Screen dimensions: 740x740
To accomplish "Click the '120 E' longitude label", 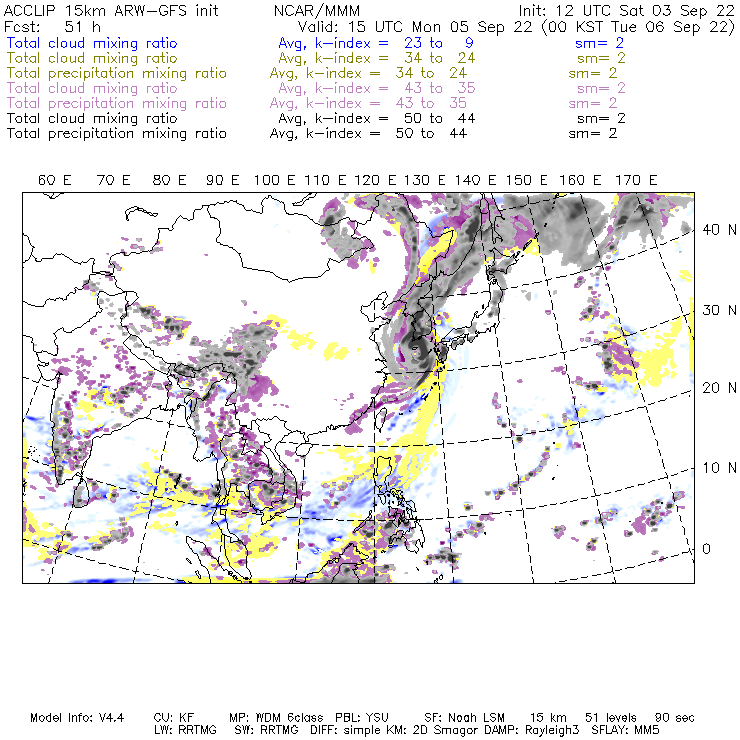I will (375, 180).
